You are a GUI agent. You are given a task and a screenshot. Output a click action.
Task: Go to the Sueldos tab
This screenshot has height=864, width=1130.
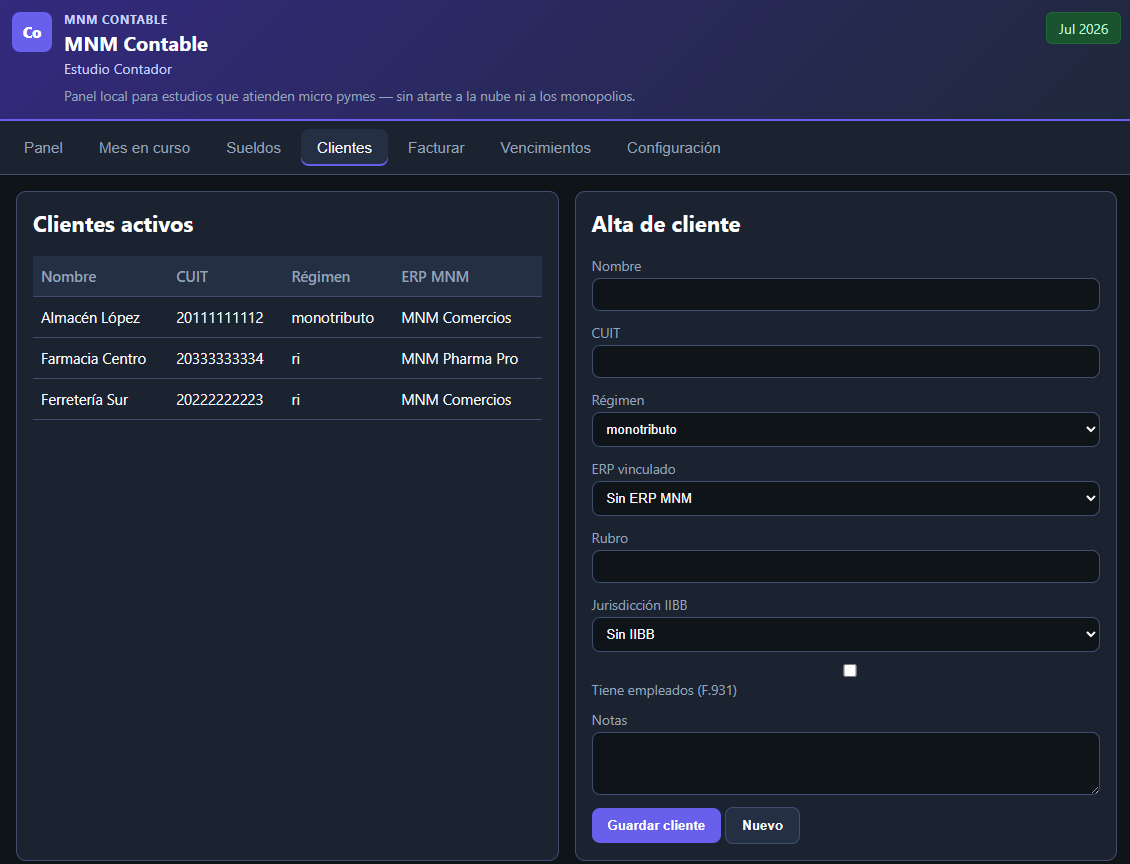tap(254, 148)
